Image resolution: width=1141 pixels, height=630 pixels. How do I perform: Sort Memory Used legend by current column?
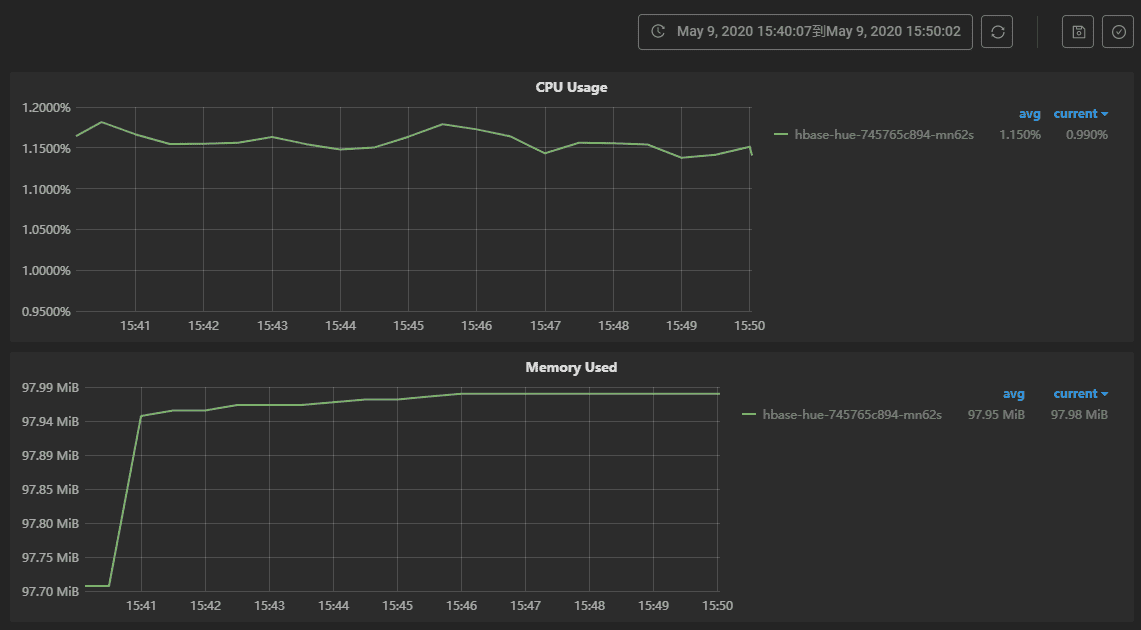point(1080,394)
